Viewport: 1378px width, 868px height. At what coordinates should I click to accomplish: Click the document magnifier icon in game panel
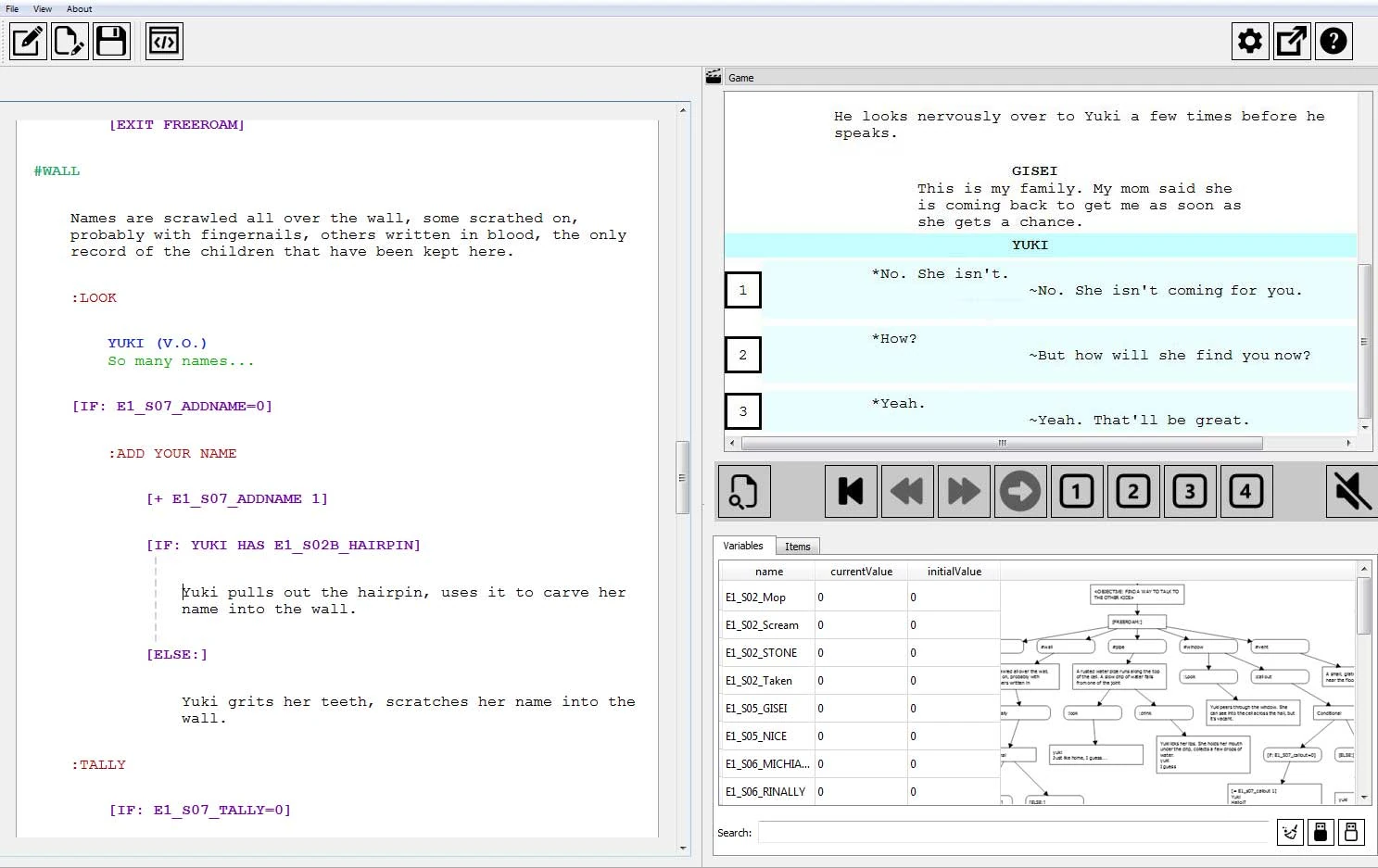pyautogui.click(x=743, y=491)
